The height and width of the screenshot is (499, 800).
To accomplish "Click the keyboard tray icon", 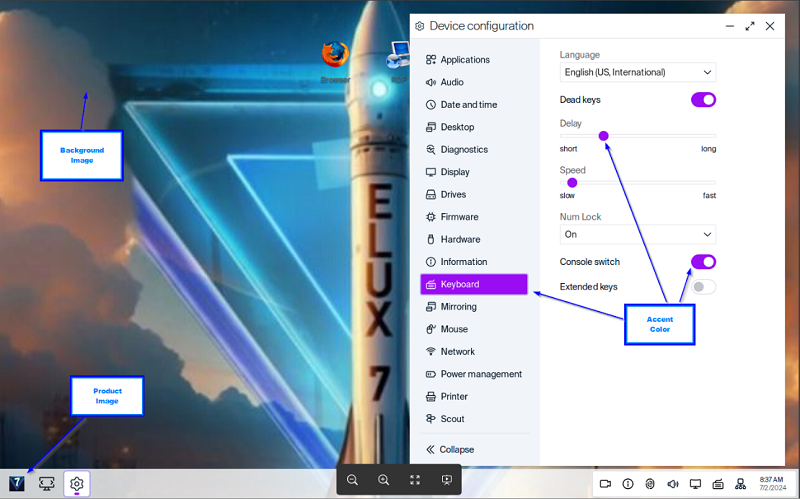I will tap(718, 484).
